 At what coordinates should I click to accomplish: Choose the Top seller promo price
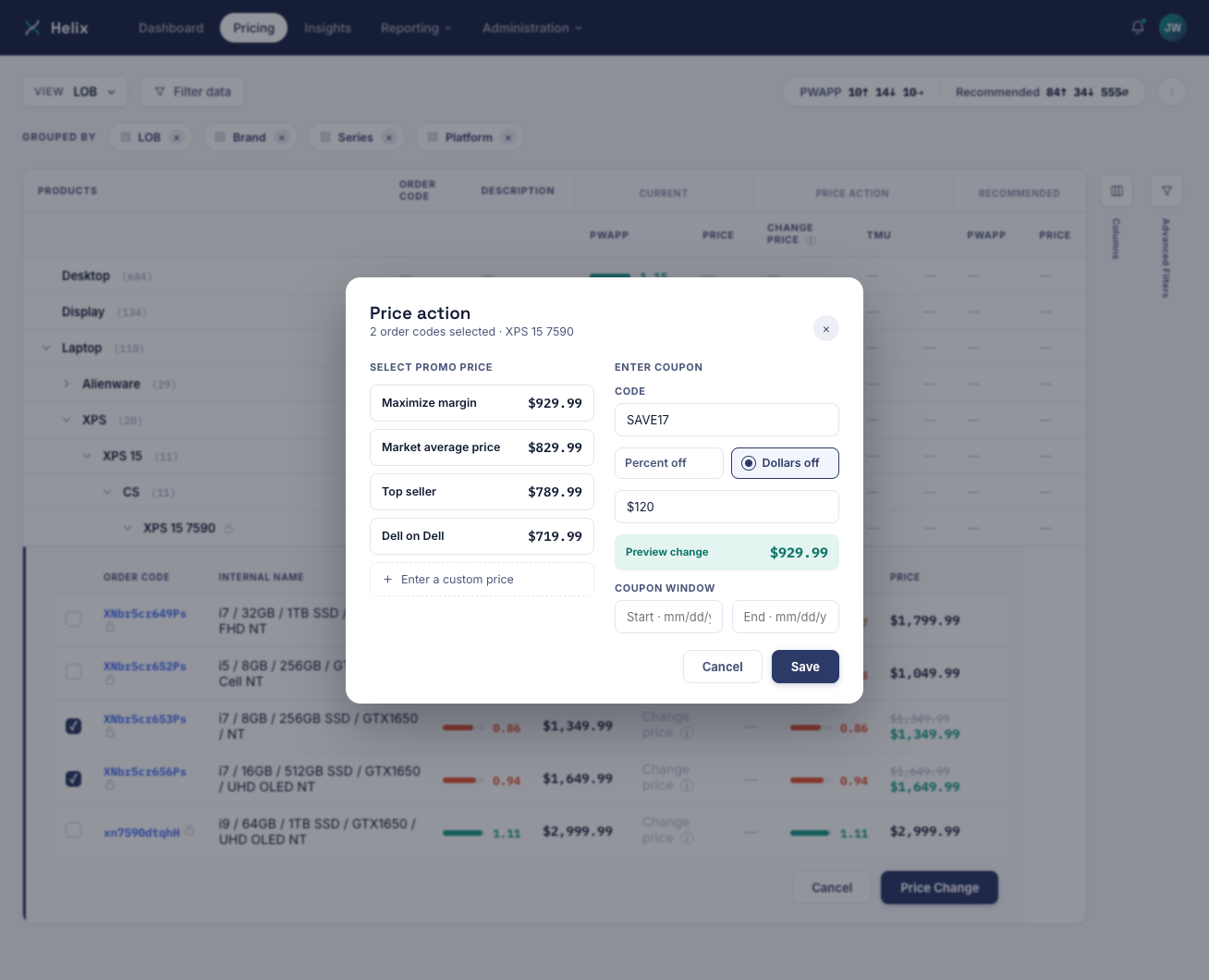pos(482,492)
